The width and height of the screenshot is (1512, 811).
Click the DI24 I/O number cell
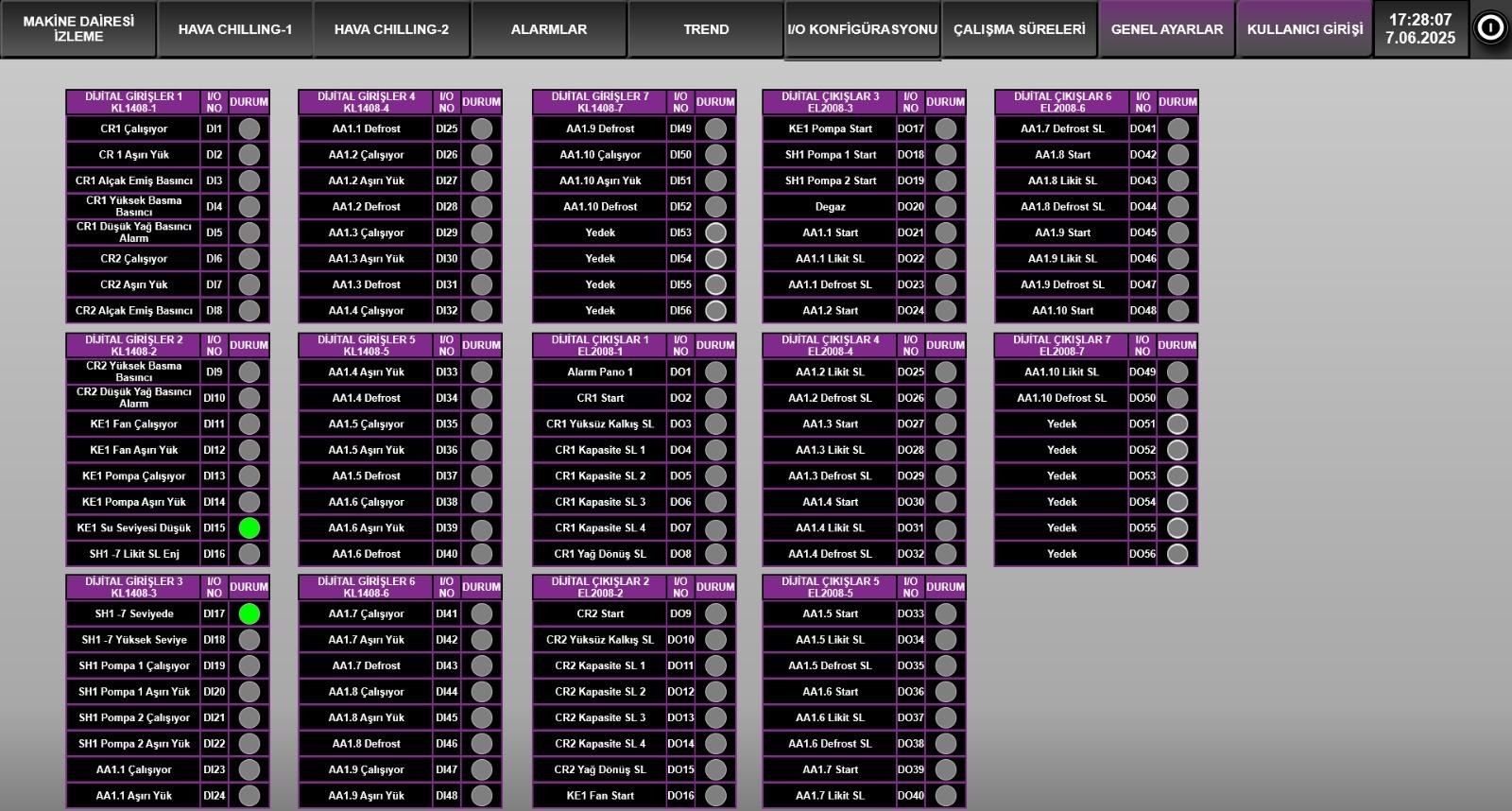215,796
